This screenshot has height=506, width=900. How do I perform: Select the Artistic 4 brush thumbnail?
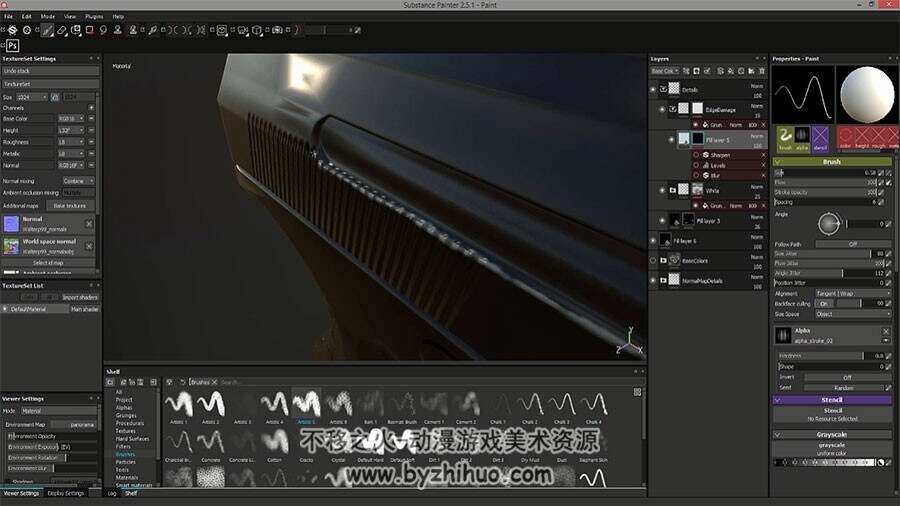tap(274, 406)
